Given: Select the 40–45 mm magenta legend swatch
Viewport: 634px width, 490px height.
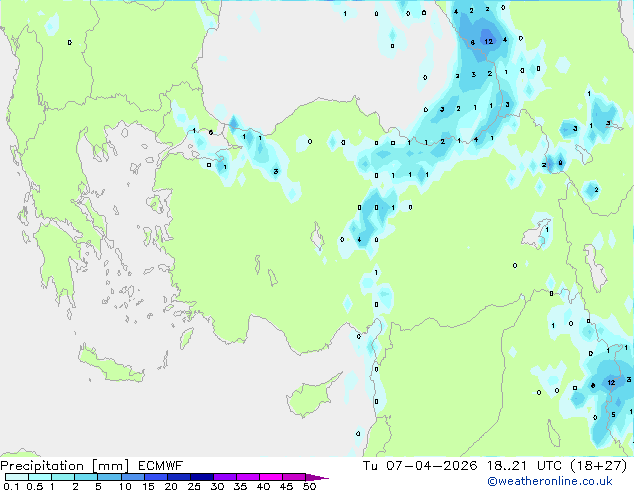Looking at the screenshot, I should pyautogui.click(x=271, y=477).
